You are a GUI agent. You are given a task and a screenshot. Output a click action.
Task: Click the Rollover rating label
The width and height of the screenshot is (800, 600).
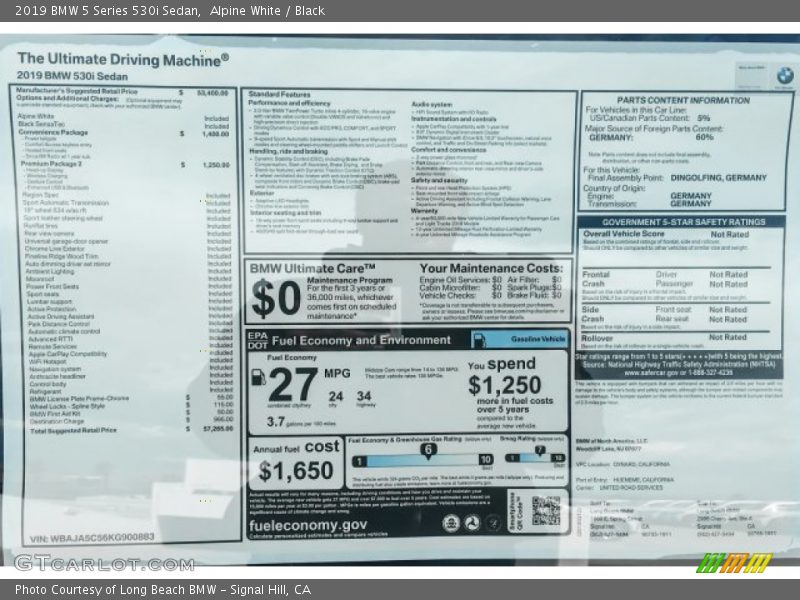coord(596,338)
